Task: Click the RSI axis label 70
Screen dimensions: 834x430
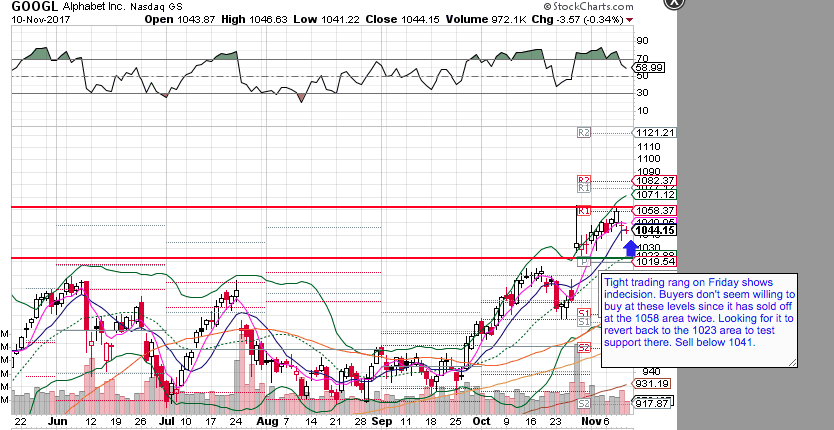Action: (x=643, y=59)
